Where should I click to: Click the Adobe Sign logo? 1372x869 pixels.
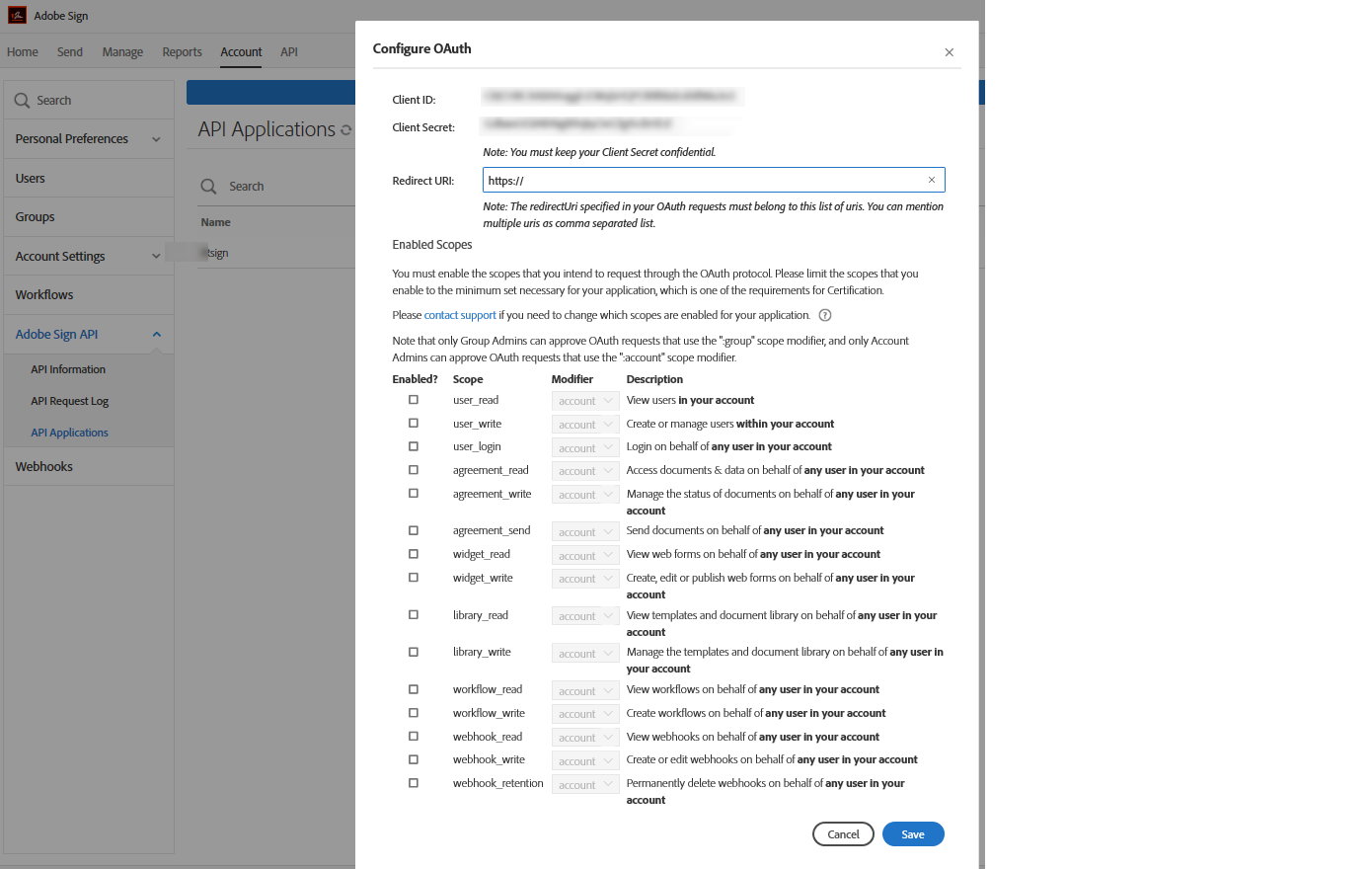tap(15, 15)
